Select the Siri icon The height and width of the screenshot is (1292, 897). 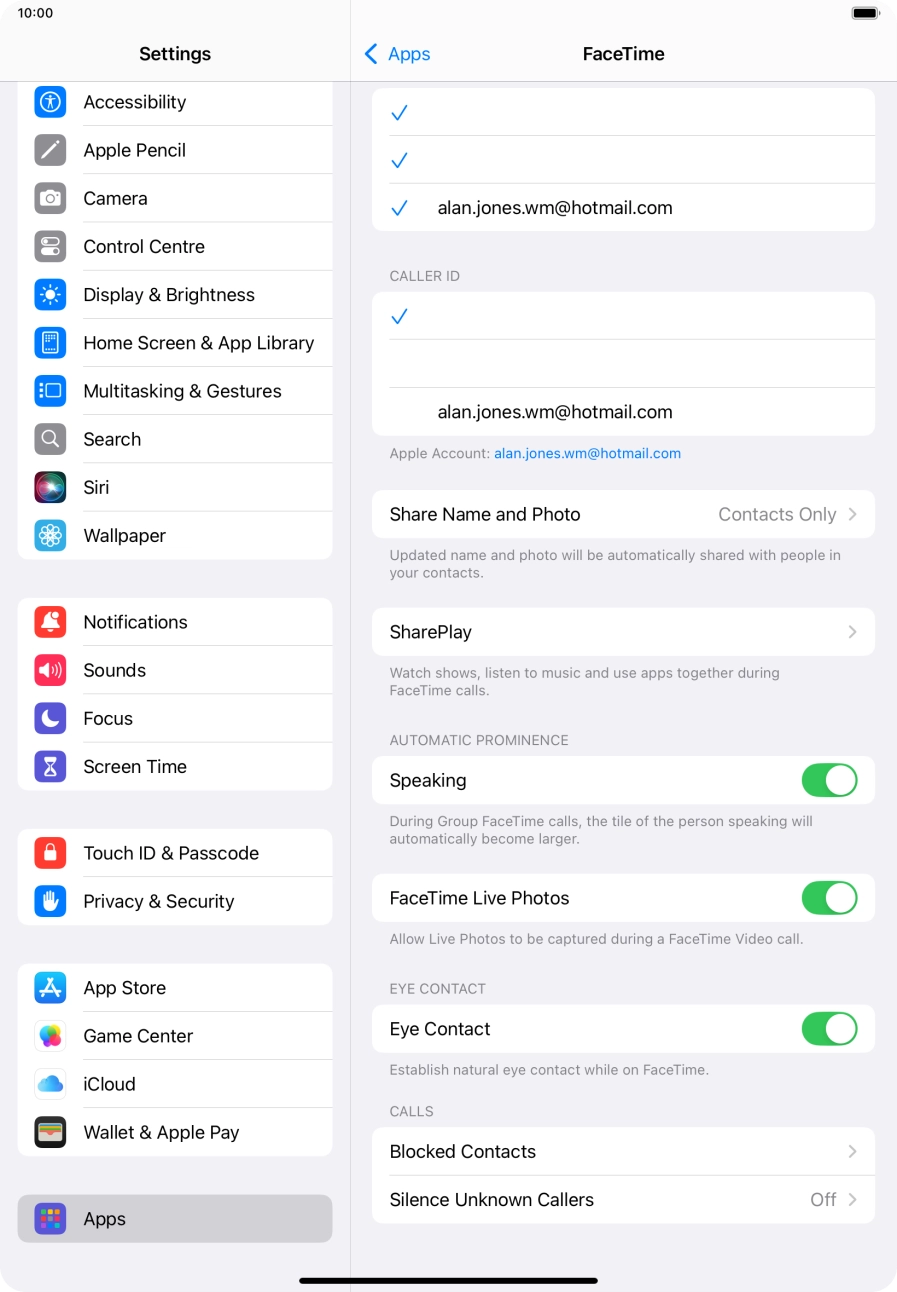pyautogui.click(x=50, y=487)
